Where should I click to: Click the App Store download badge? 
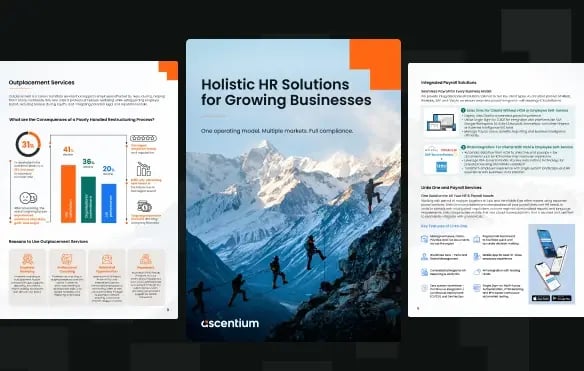coord(540,298)
